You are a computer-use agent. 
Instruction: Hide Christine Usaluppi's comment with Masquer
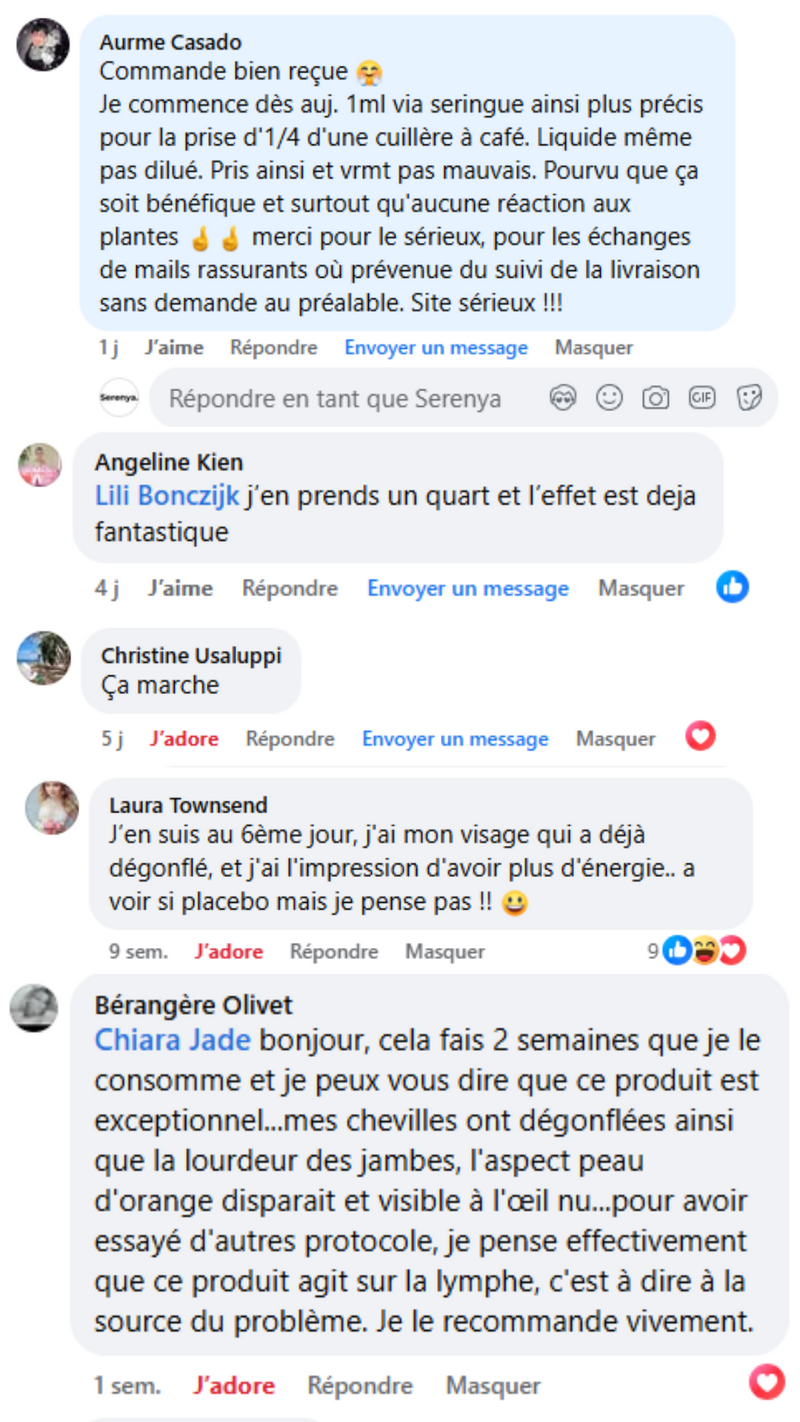click(615, 739)
